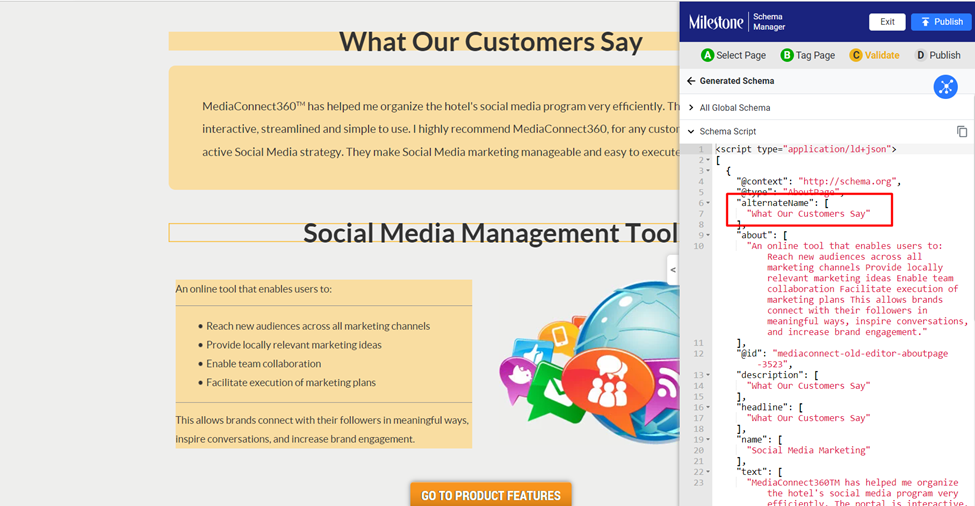
Task: Go to the Publish step D tab
Action: coord(938,55)
